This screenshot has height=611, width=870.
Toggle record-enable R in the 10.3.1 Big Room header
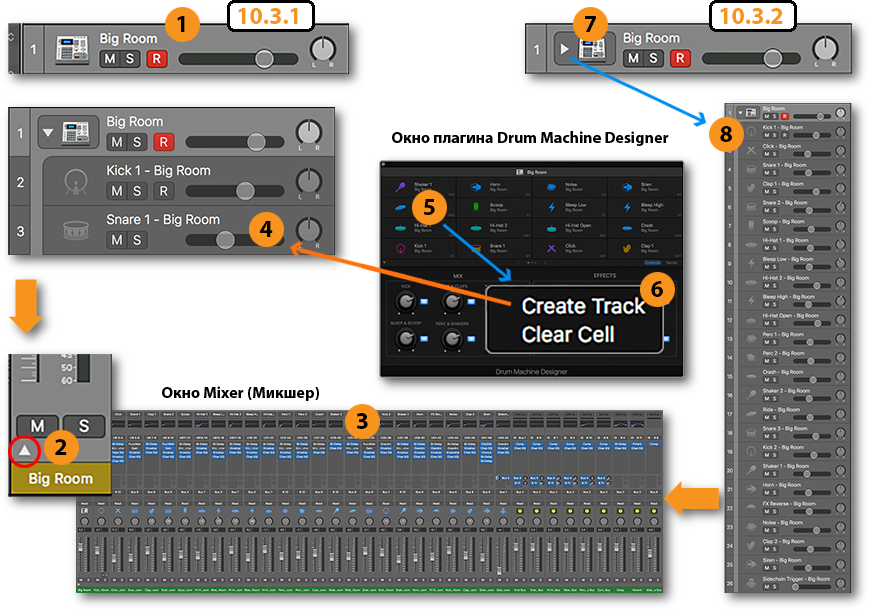point(156,59)
